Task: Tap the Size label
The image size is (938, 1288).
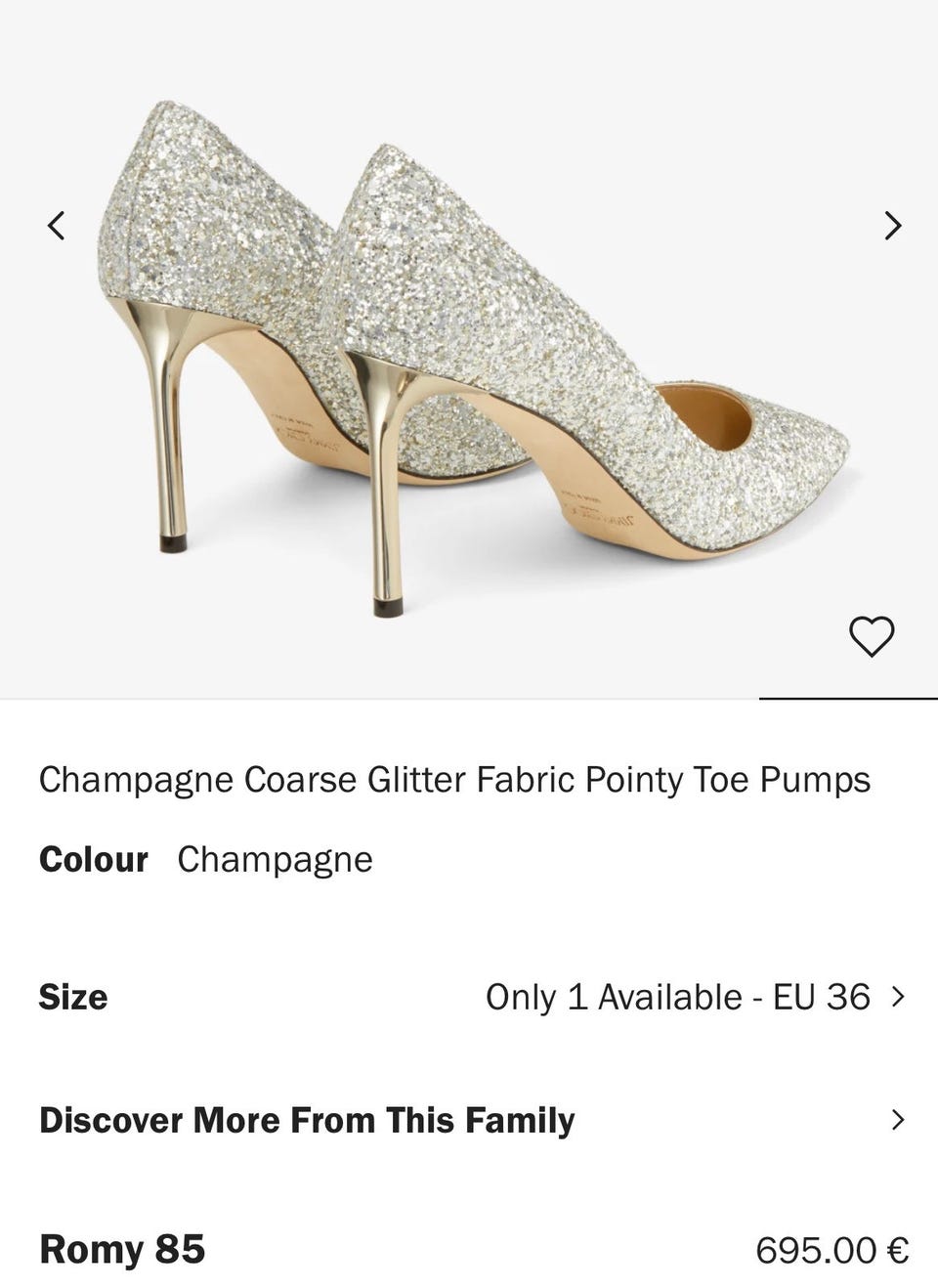Action: pyautogui.click(x=73, y=997)
